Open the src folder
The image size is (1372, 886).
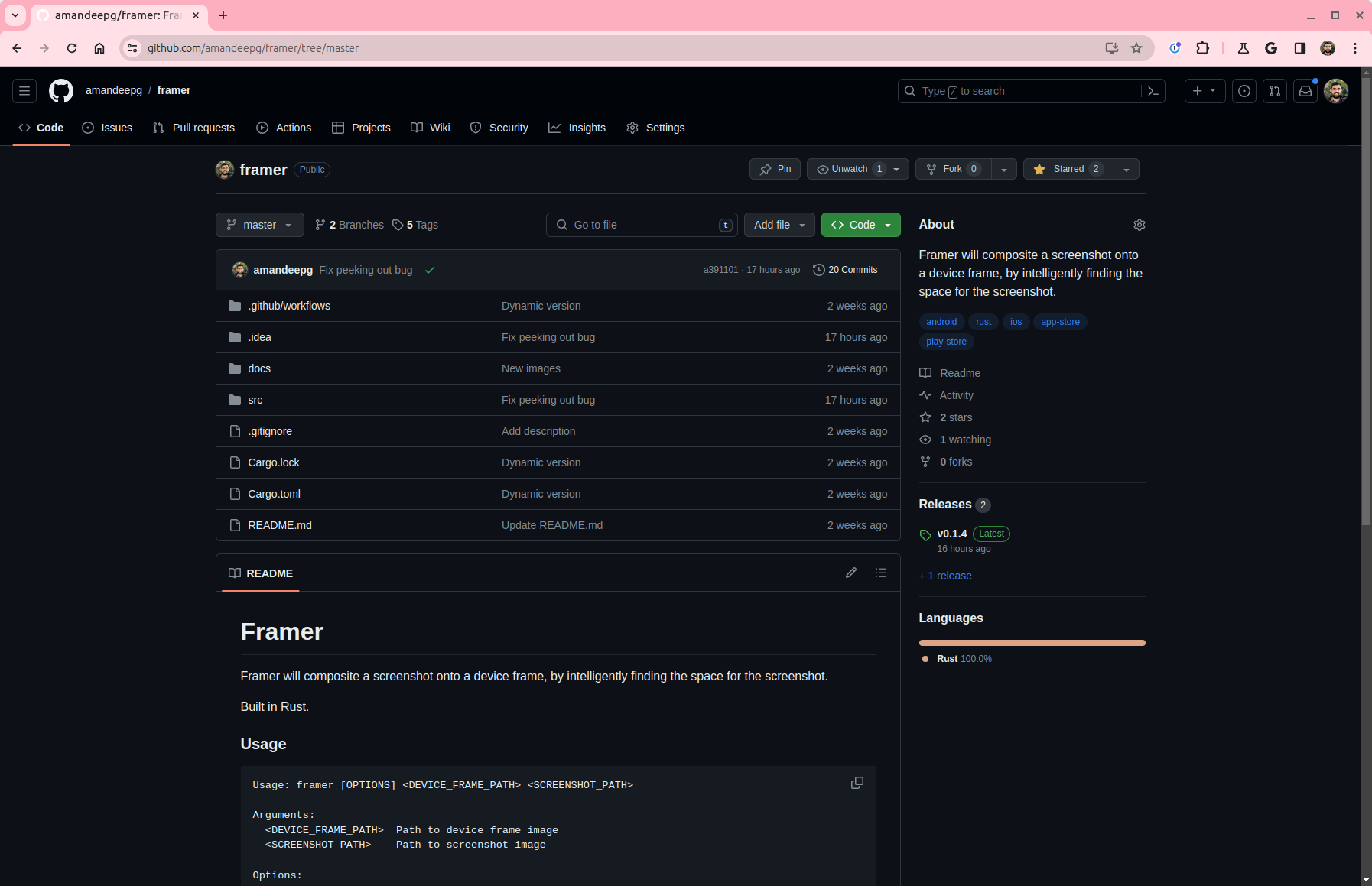pyautogui.click(x=255, y=400)
